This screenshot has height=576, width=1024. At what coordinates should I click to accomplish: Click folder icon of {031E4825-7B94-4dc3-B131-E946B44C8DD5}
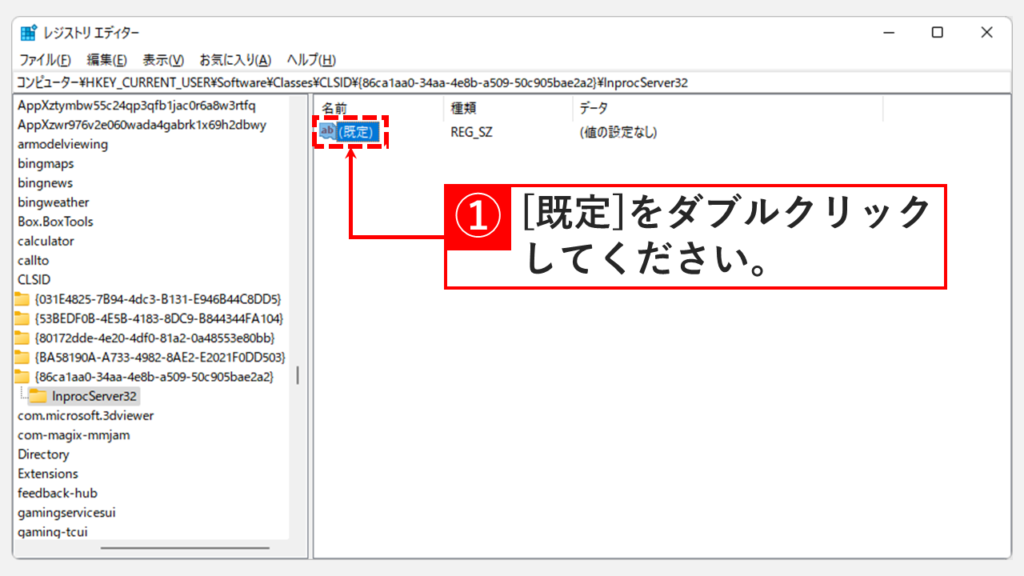click(22, 299)
